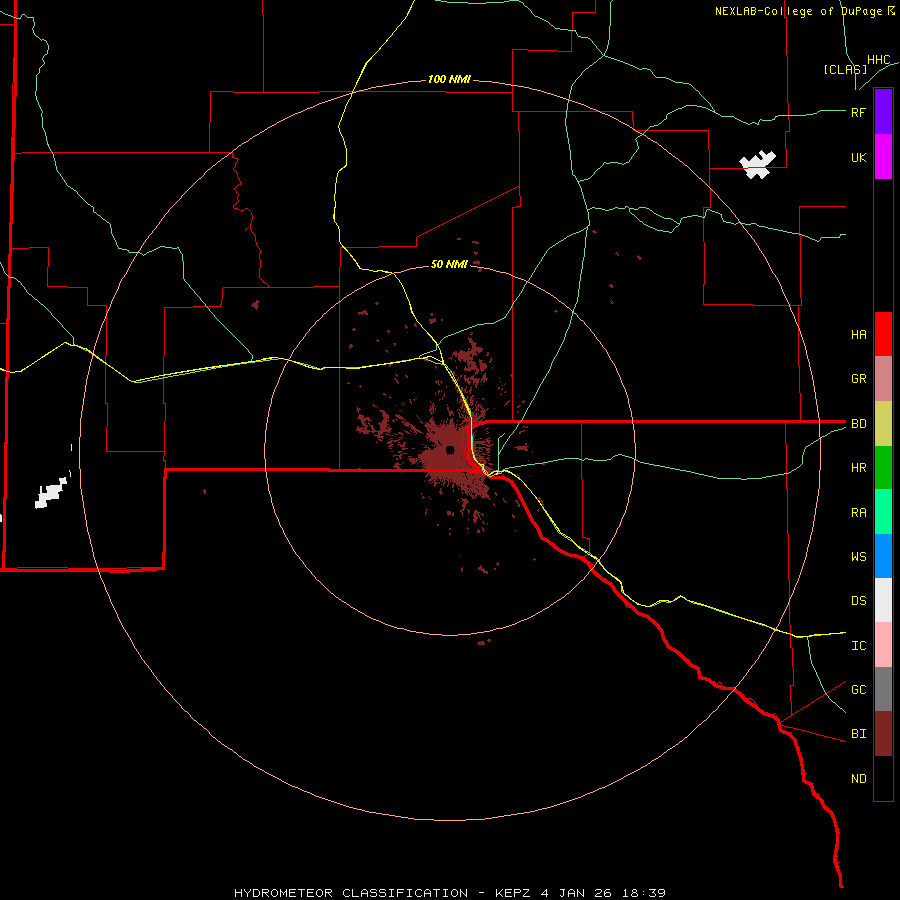Click the [CLAS] units label
The image size is (900, 900).
(845, 69)
